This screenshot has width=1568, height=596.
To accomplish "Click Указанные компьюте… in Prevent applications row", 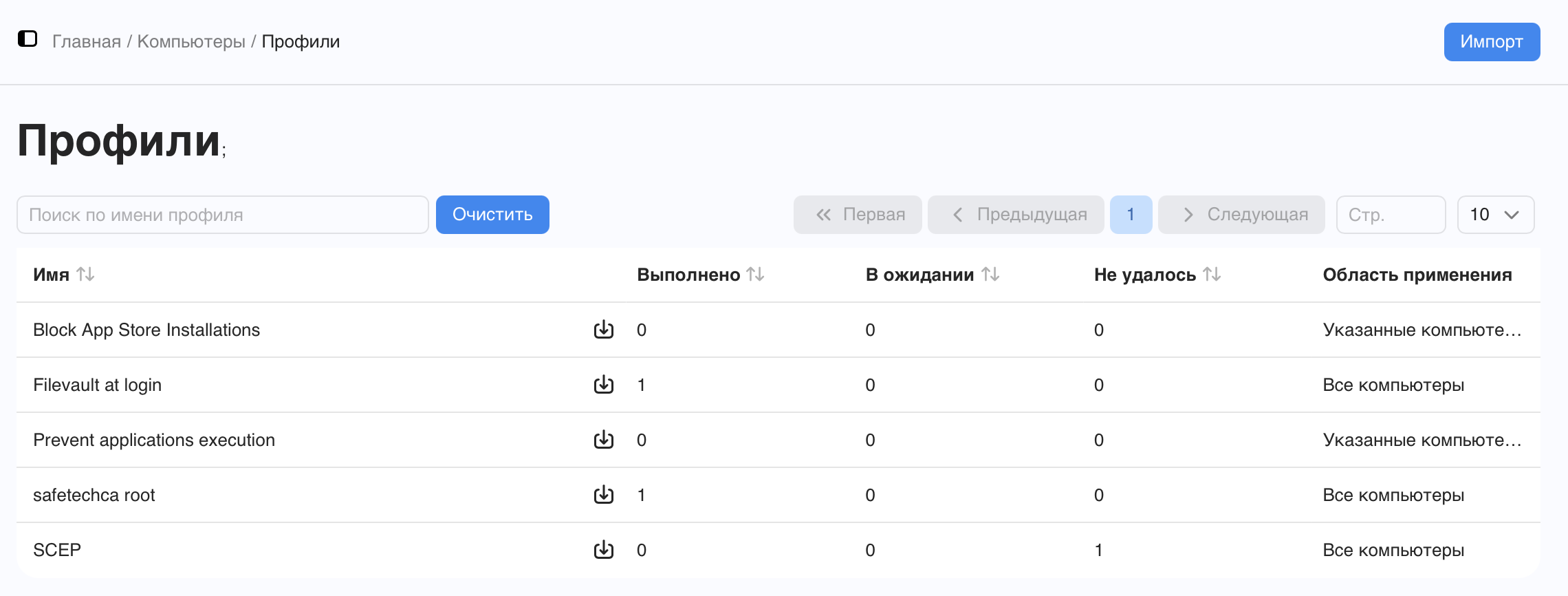I will pos(1422,440).
